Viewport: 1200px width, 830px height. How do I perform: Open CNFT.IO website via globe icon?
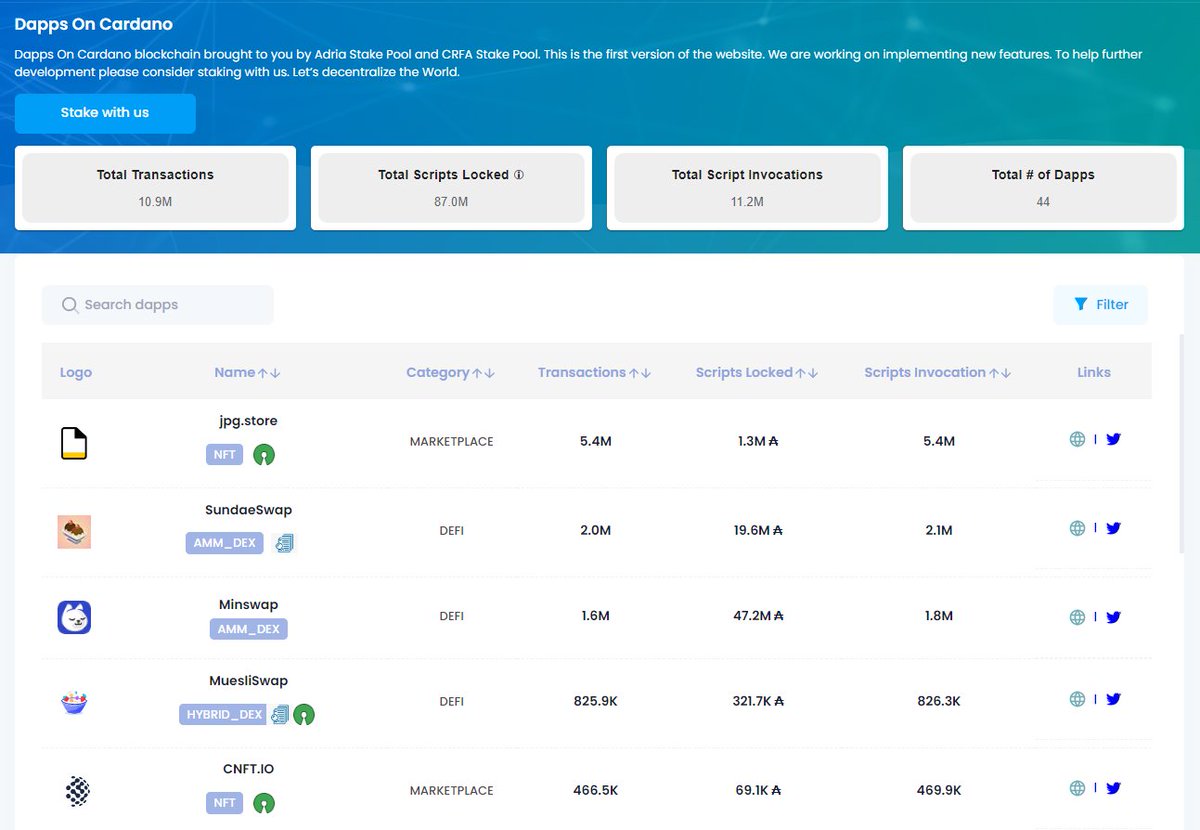tap(1078, 787)
